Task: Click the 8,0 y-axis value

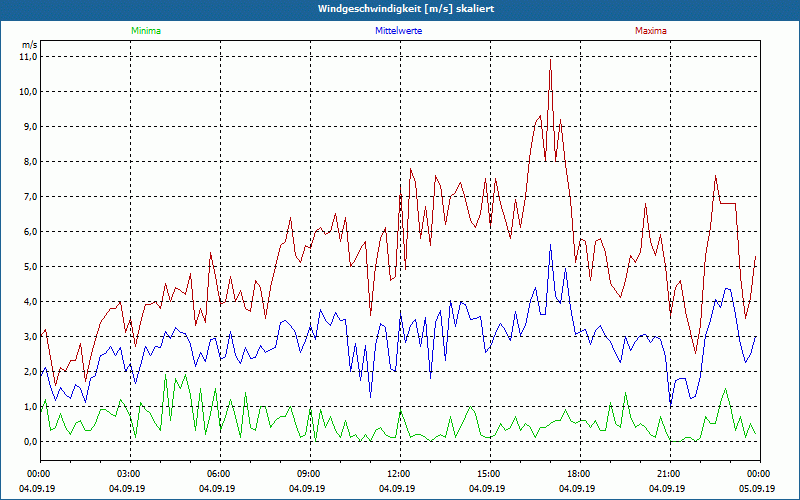Action: click(x=31, y=162)
